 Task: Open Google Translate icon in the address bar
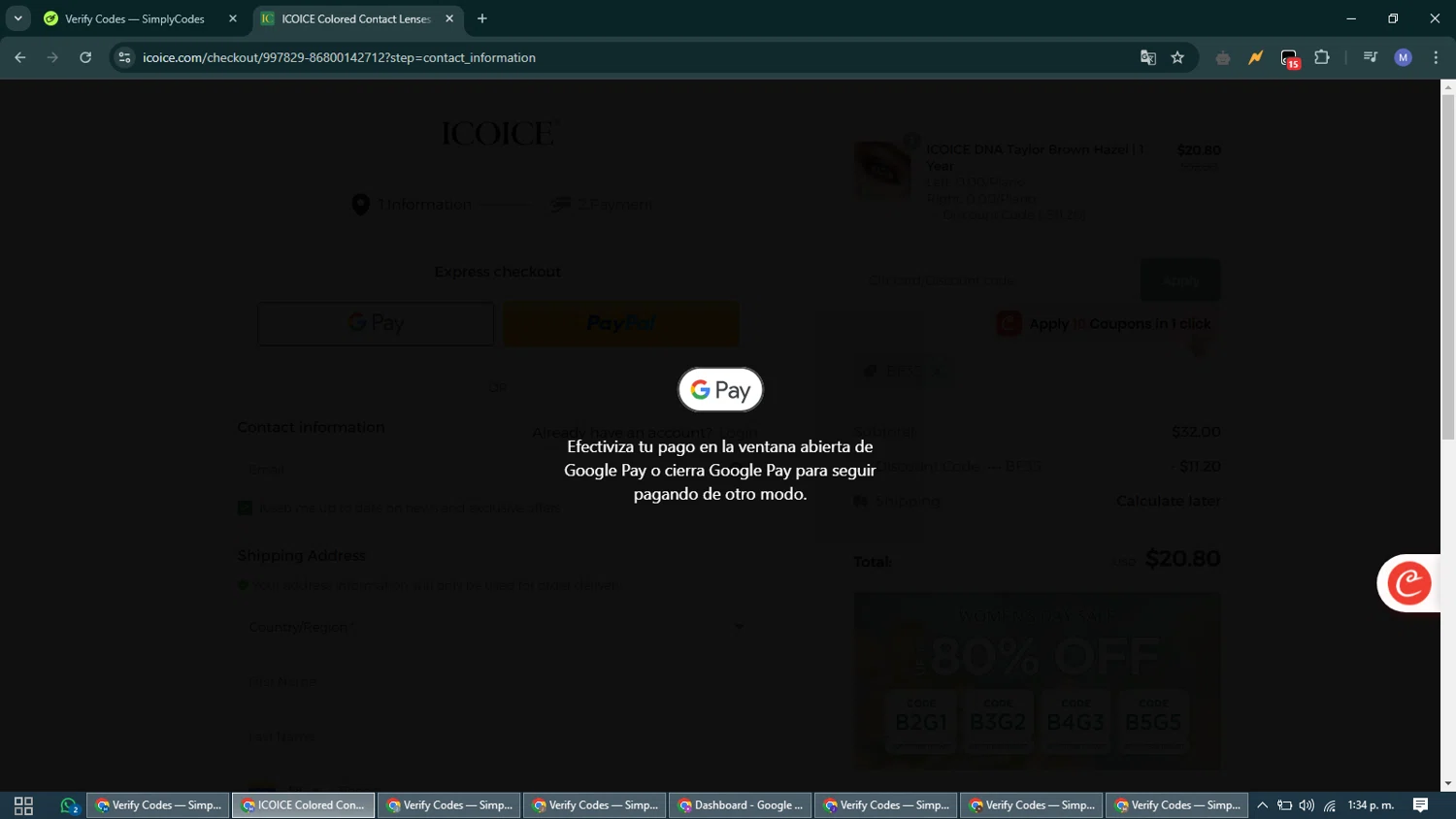(1148, 57)
